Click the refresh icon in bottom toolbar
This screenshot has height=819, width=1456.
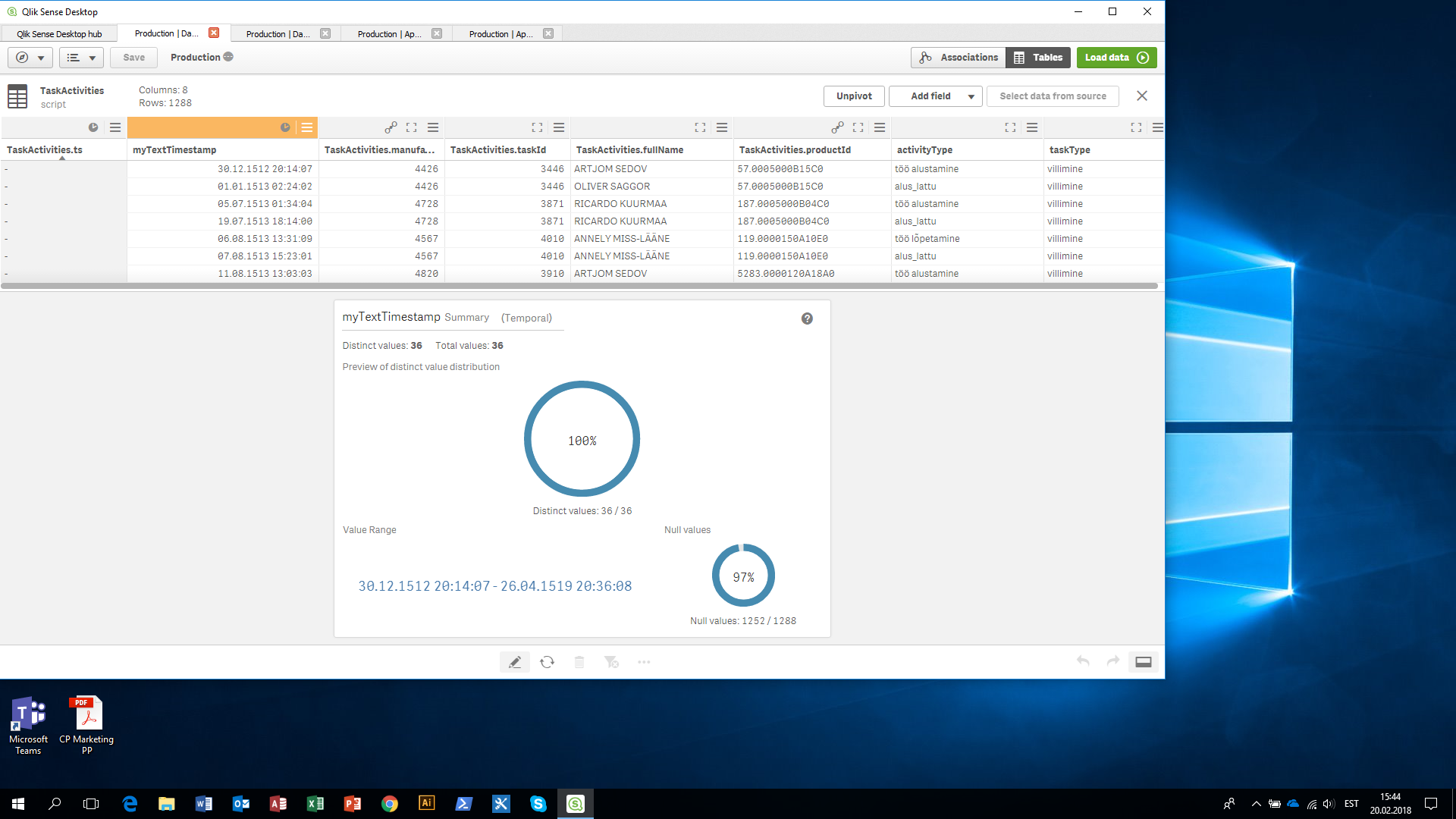click(x=547, y=662)
